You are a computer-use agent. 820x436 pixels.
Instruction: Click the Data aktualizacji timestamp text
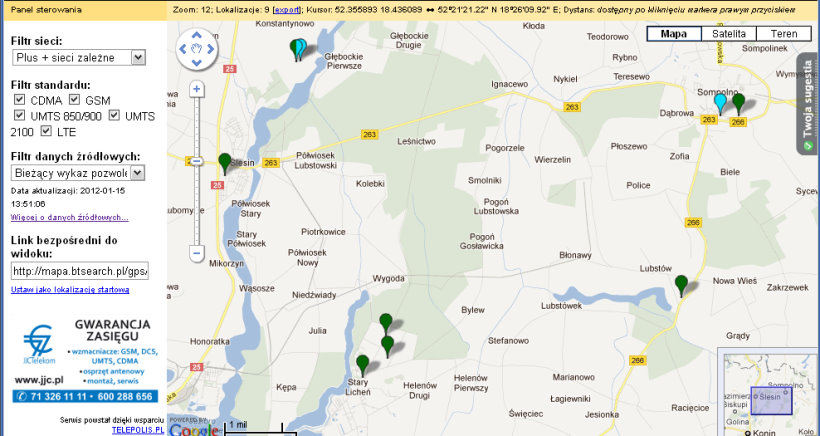pyautogui.click(x=68, y=197)
